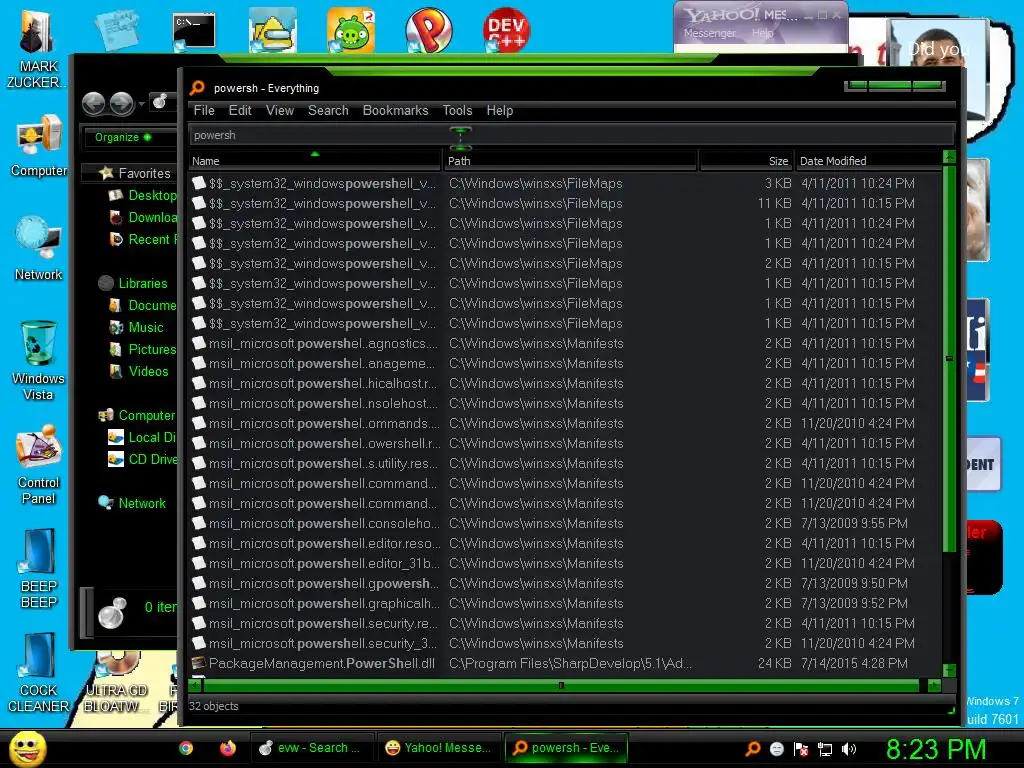Sort results by the Path column
1024x768 pixels.
pos(570,161)
